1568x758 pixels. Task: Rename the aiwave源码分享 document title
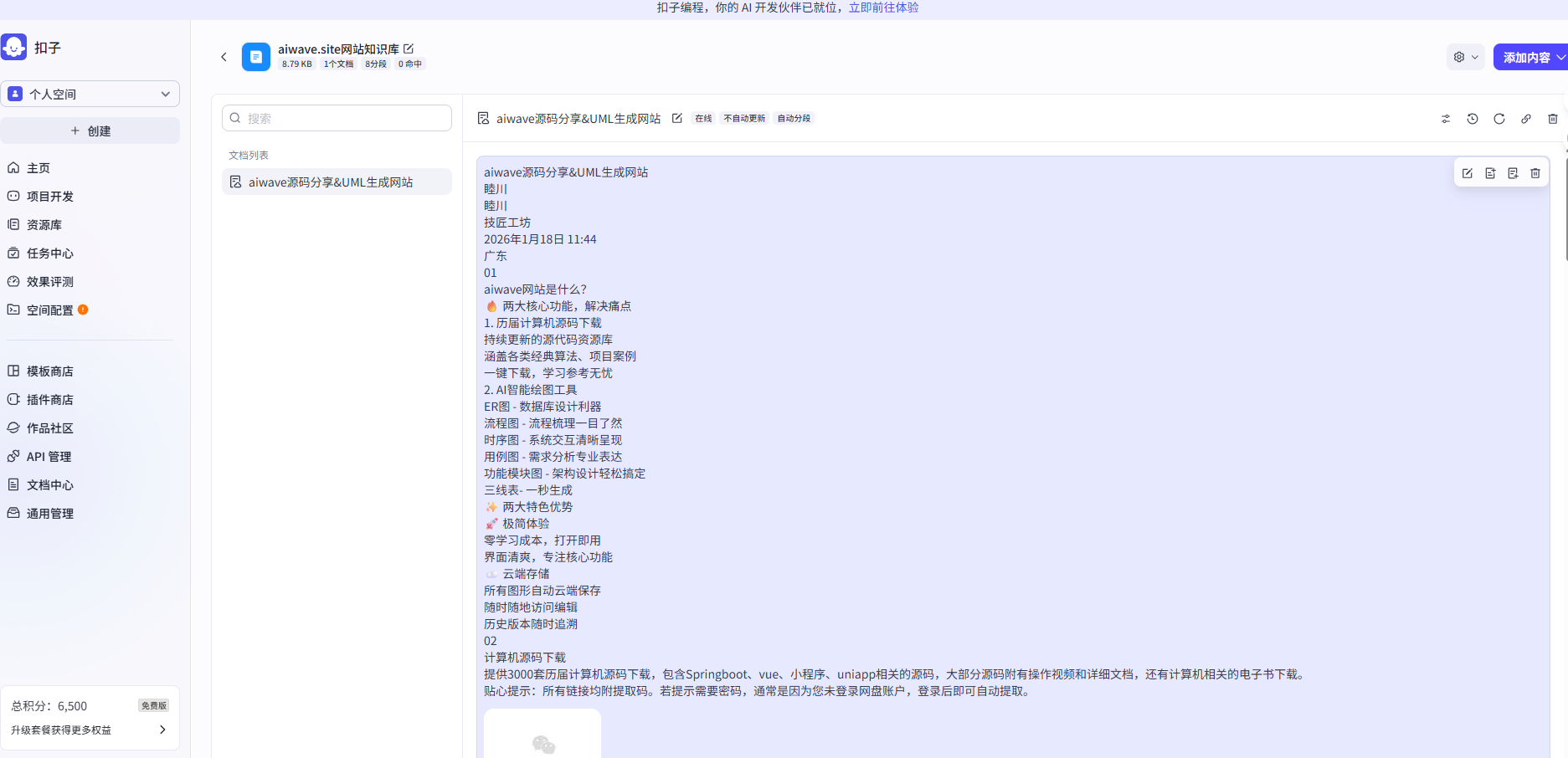coord(677,119)
